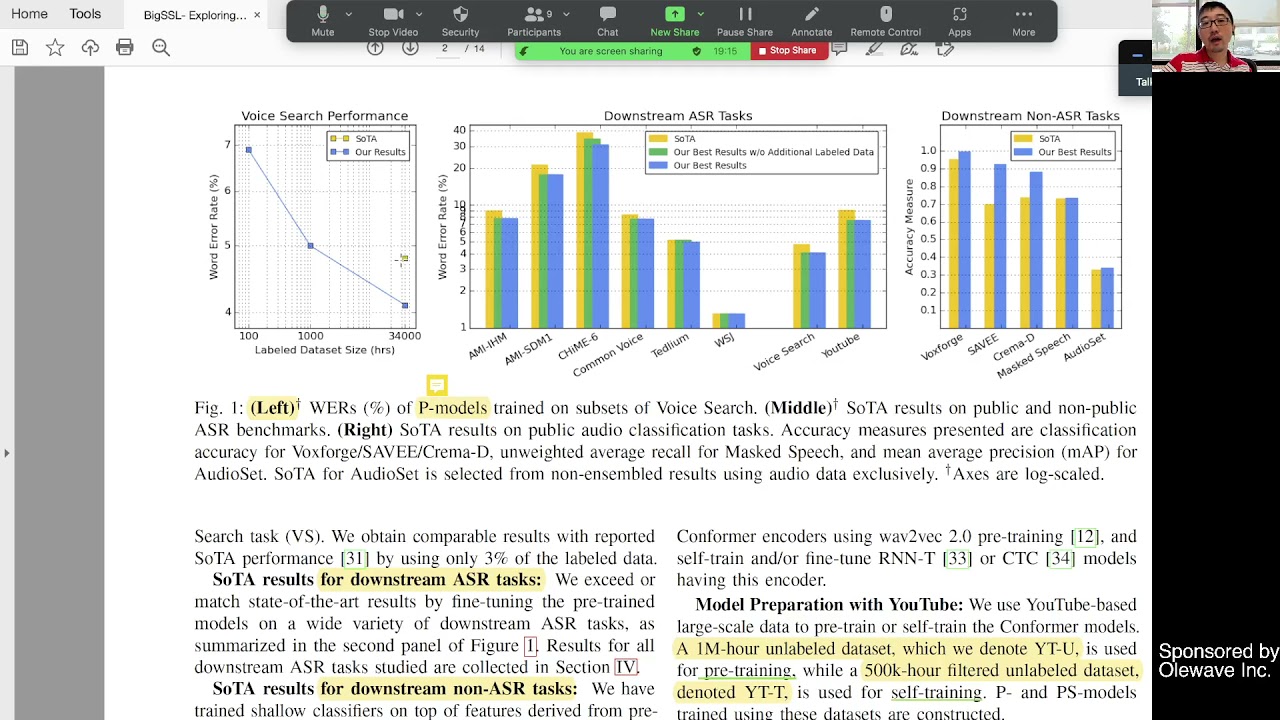Switch to the Home tab

click(x=29, y=14)
